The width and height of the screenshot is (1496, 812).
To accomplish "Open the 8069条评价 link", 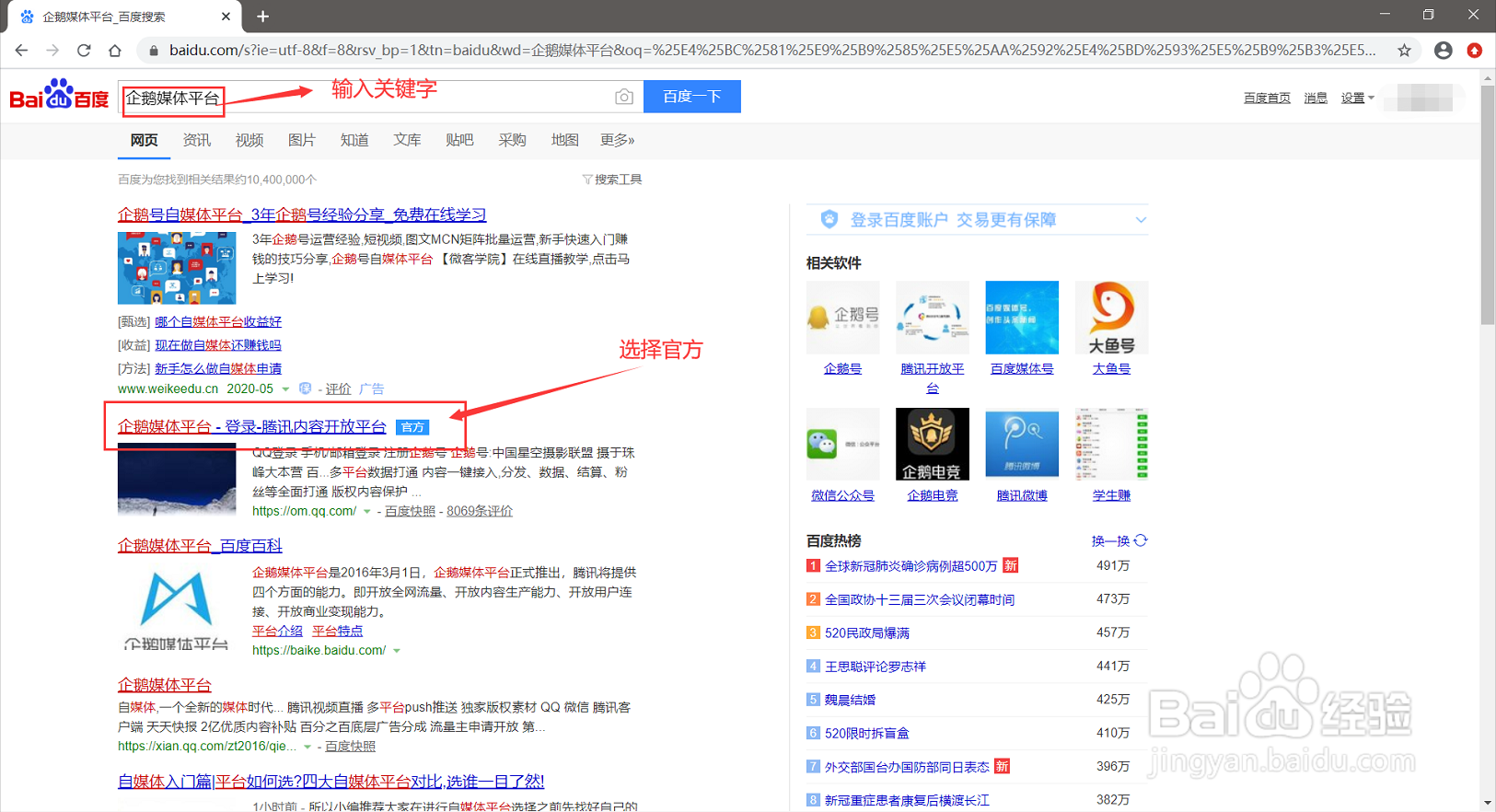I will point(480,511).
